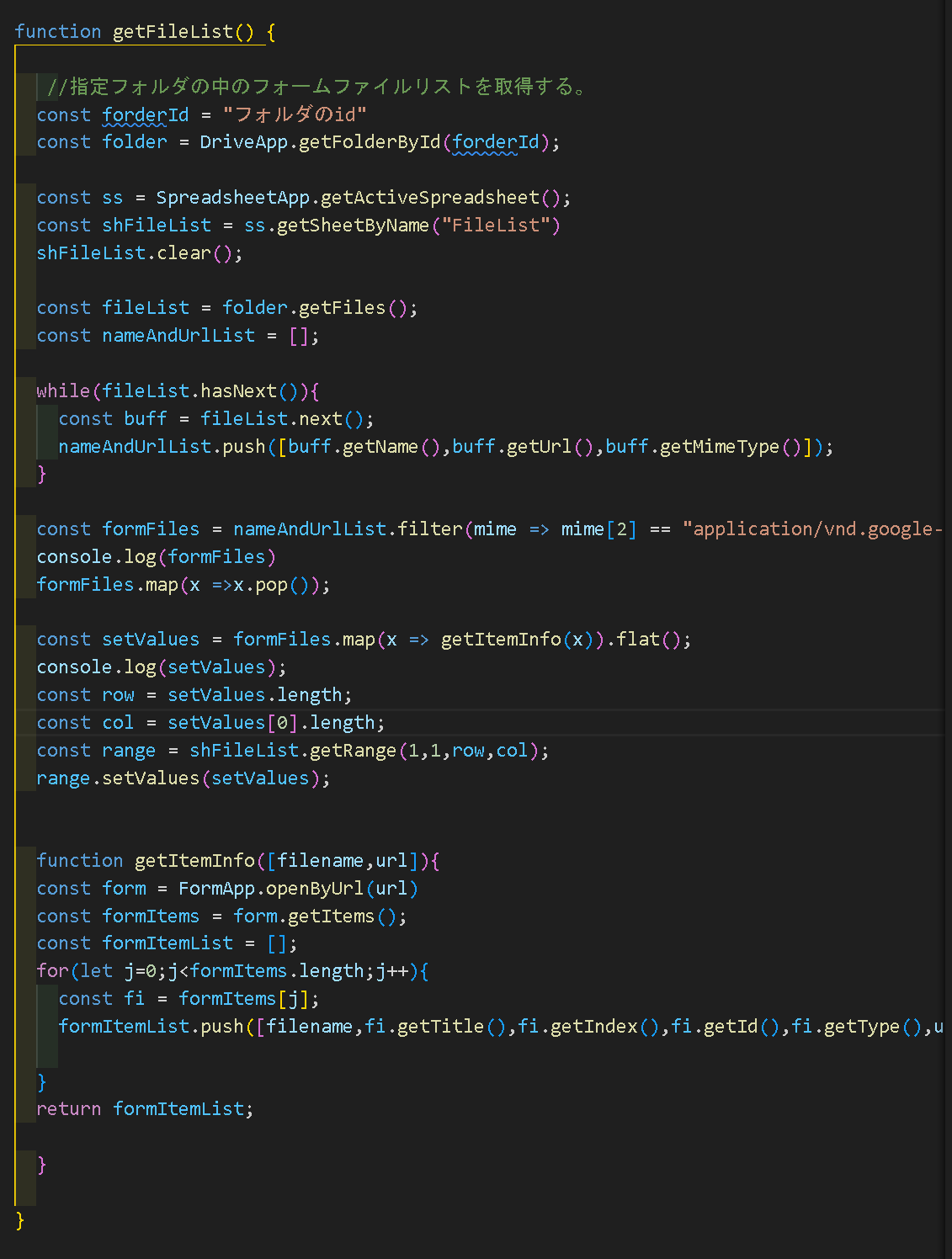The image size is (952, 1259).
Task: Click the console.log(formFiles) statement
Action: 156,557
